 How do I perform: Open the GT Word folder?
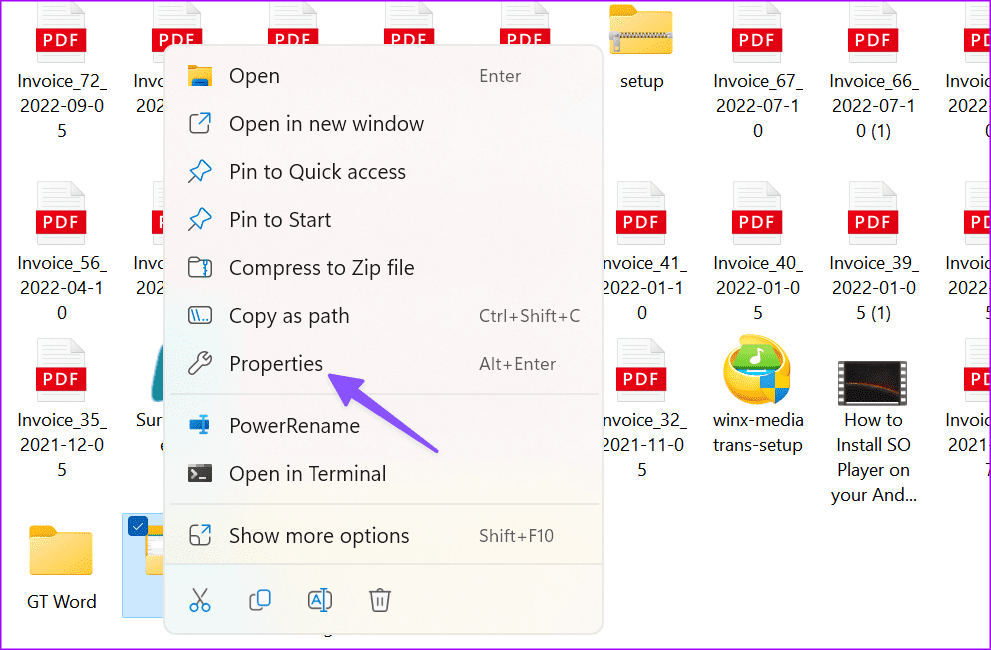[x=61, y=550]
